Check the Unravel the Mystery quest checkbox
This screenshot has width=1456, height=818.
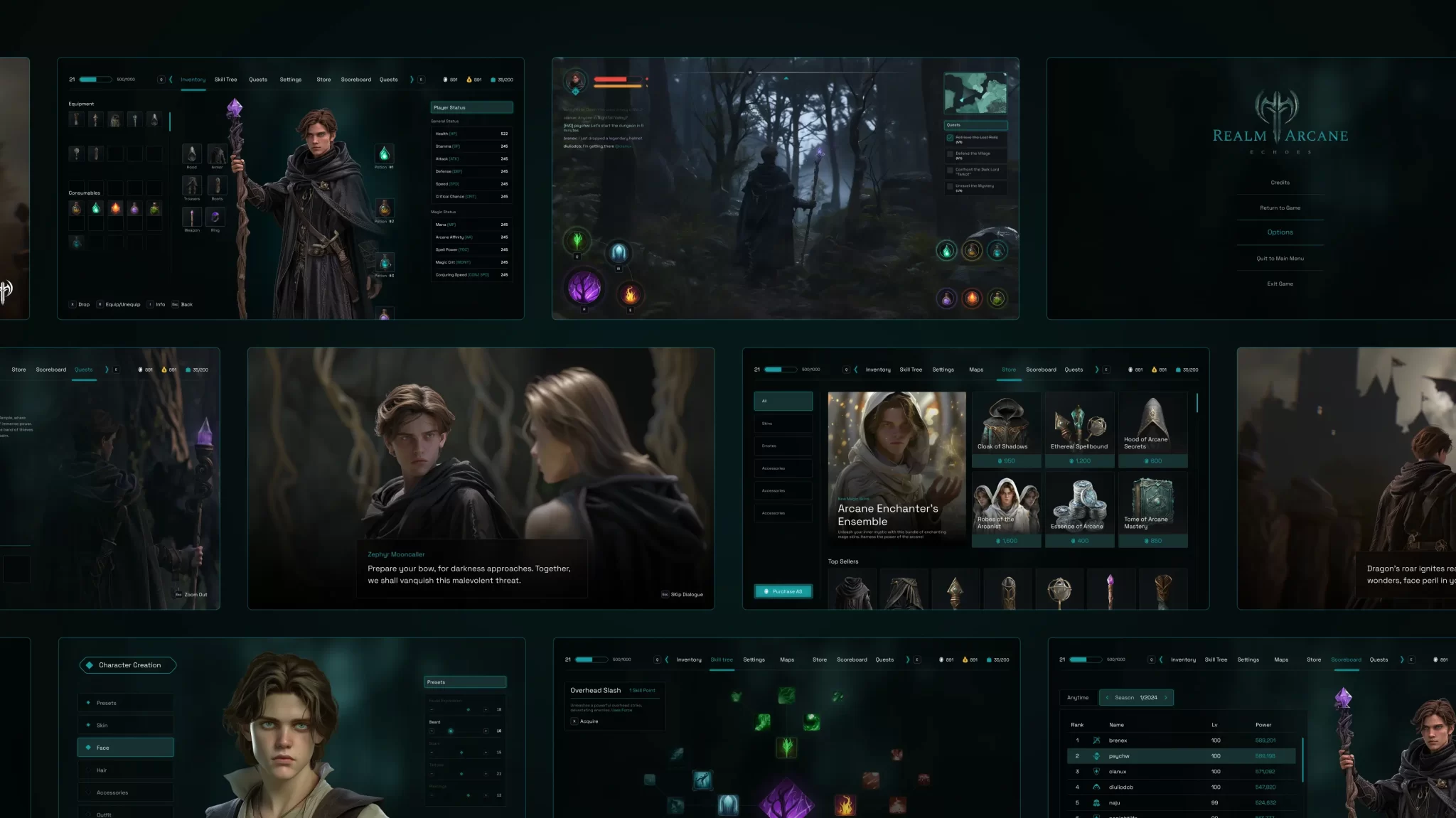tap(950, 186)
